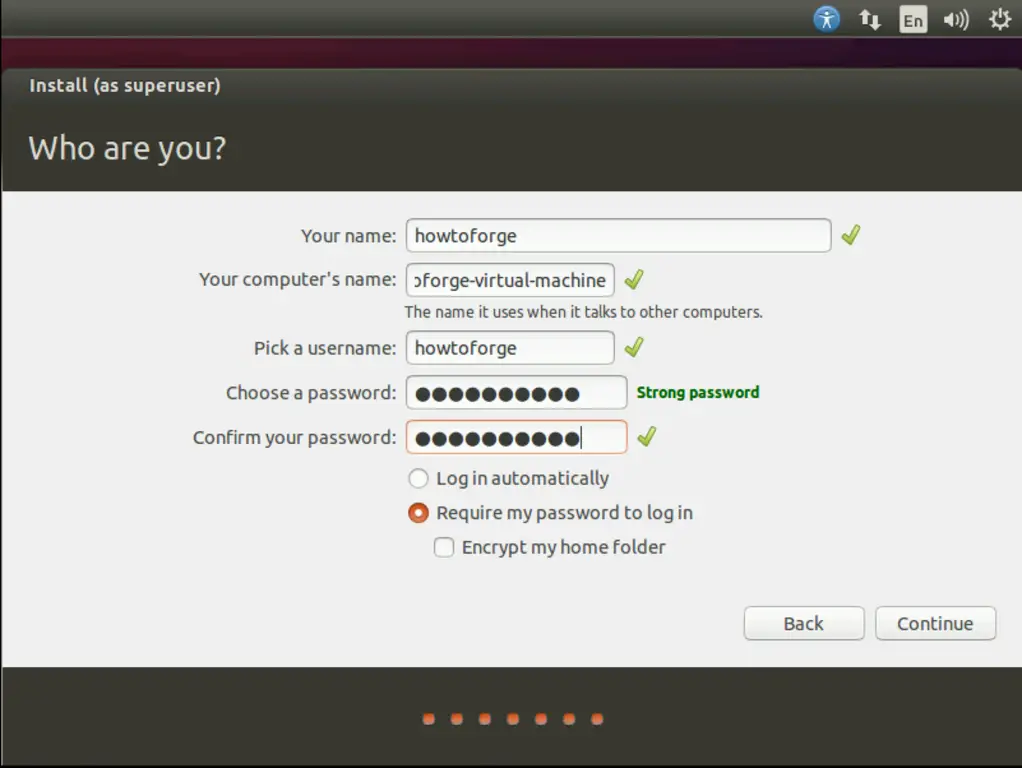The width and height of the screenshot is (1022, 768).
Task: Open the sound volume indicator
Action: [x=956, y=20]
